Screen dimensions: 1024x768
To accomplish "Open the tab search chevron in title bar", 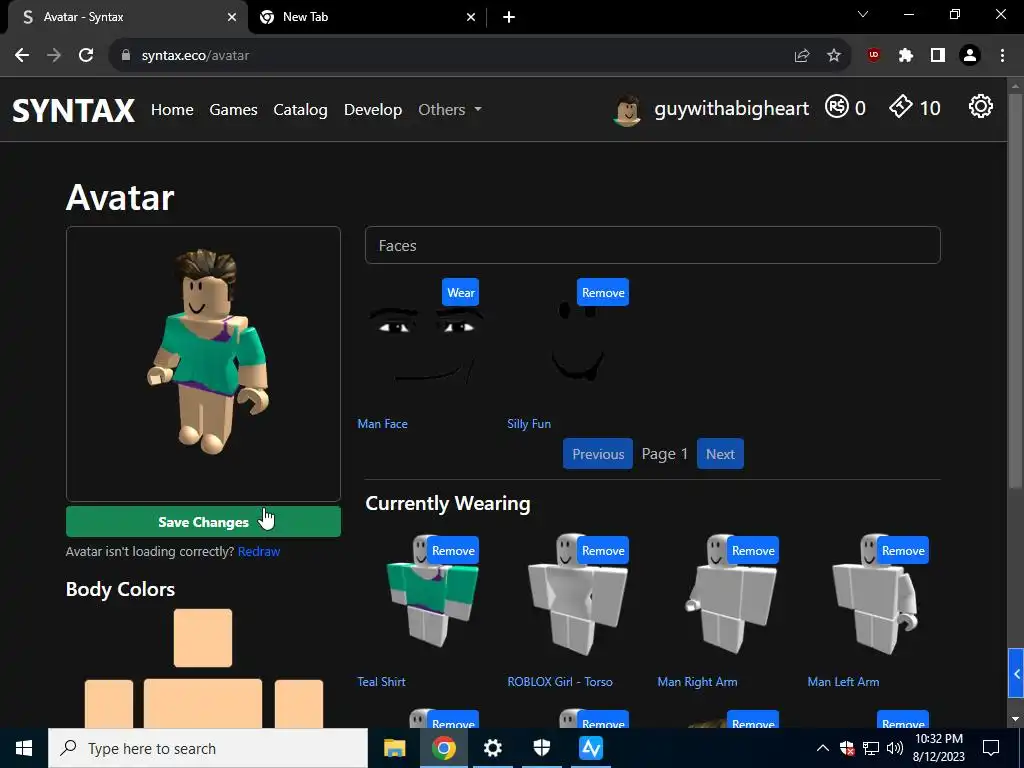I will 863,14.
